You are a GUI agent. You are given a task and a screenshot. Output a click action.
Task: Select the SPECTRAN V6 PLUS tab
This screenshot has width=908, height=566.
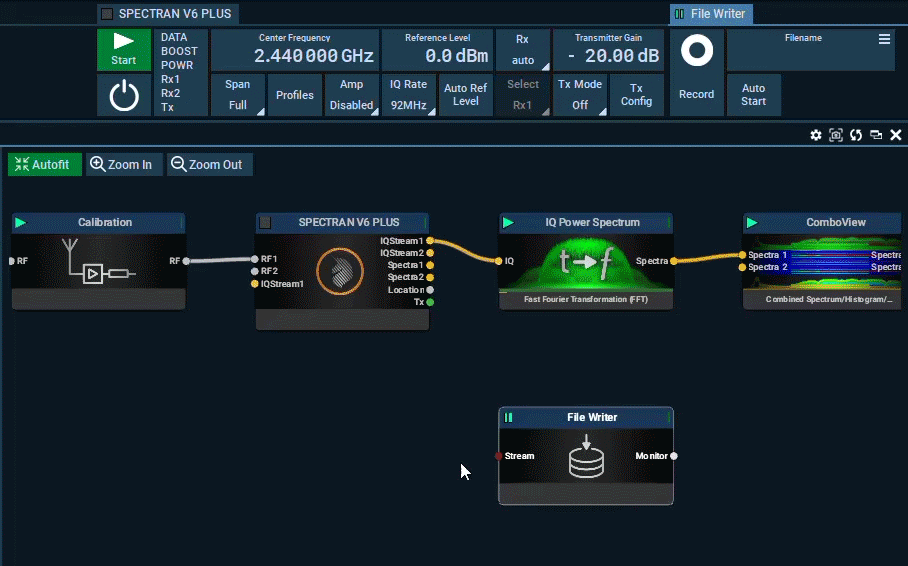[168, 14]
